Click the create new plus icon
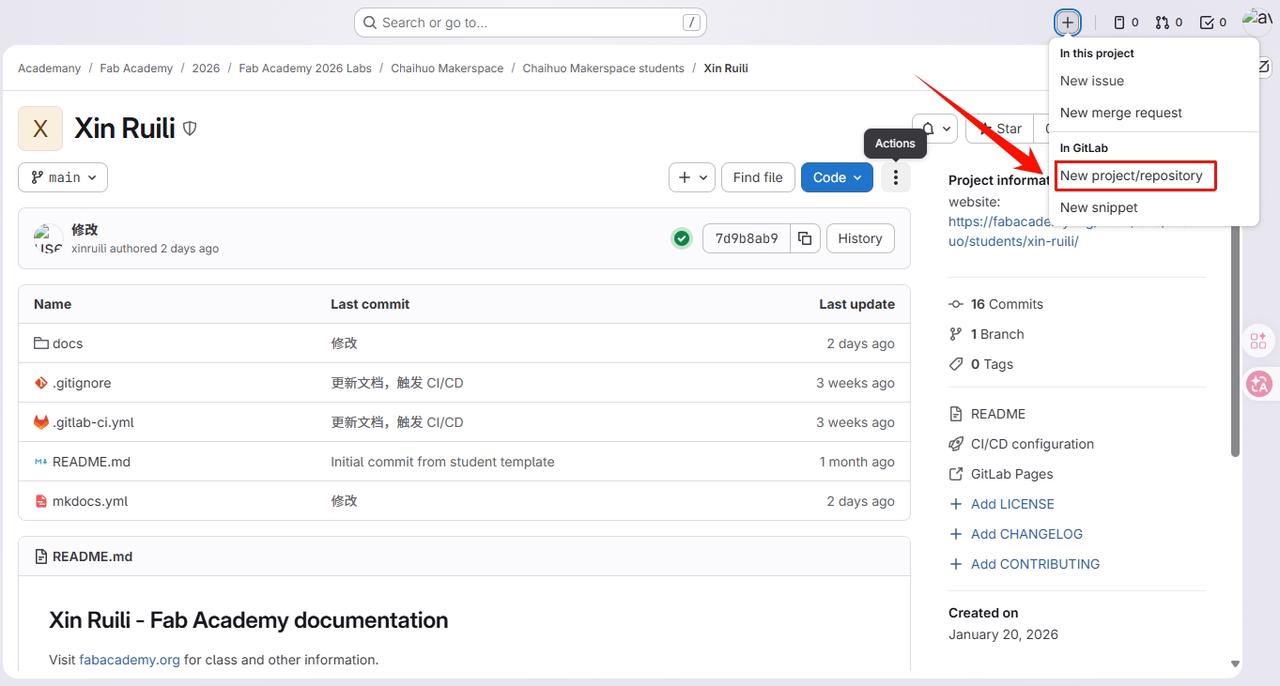Screen dimensions: 1280x686 click(1068, 22)
